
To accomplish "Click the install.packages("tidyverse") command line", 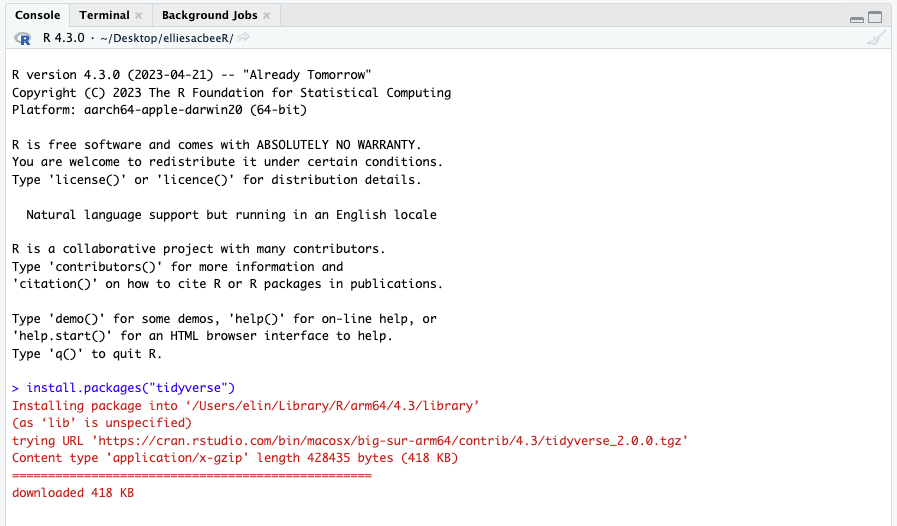I will [x=124, y=388].
